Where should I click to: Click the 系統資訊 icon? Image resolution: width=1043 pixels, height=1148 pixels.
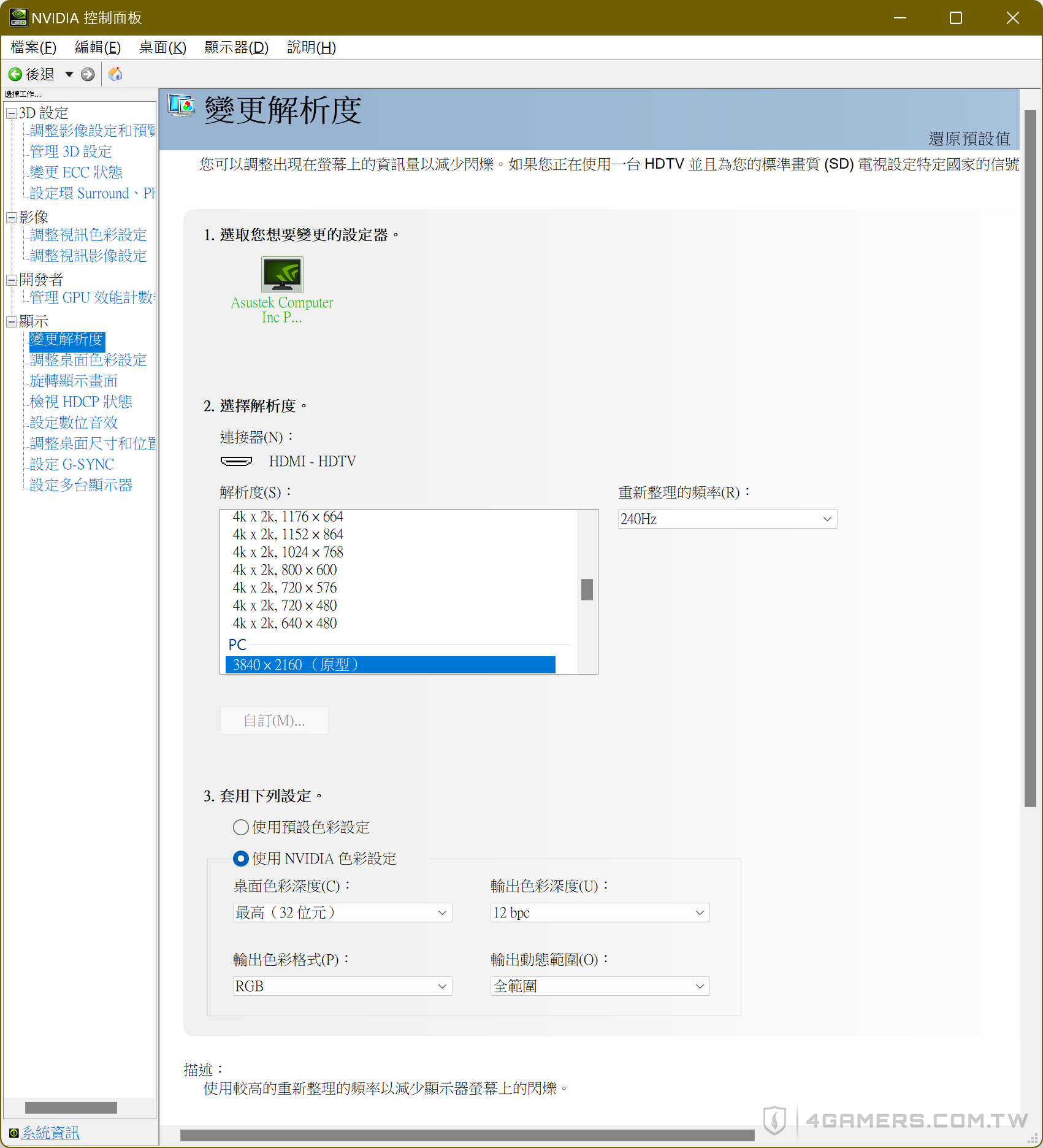(13, 1133)
